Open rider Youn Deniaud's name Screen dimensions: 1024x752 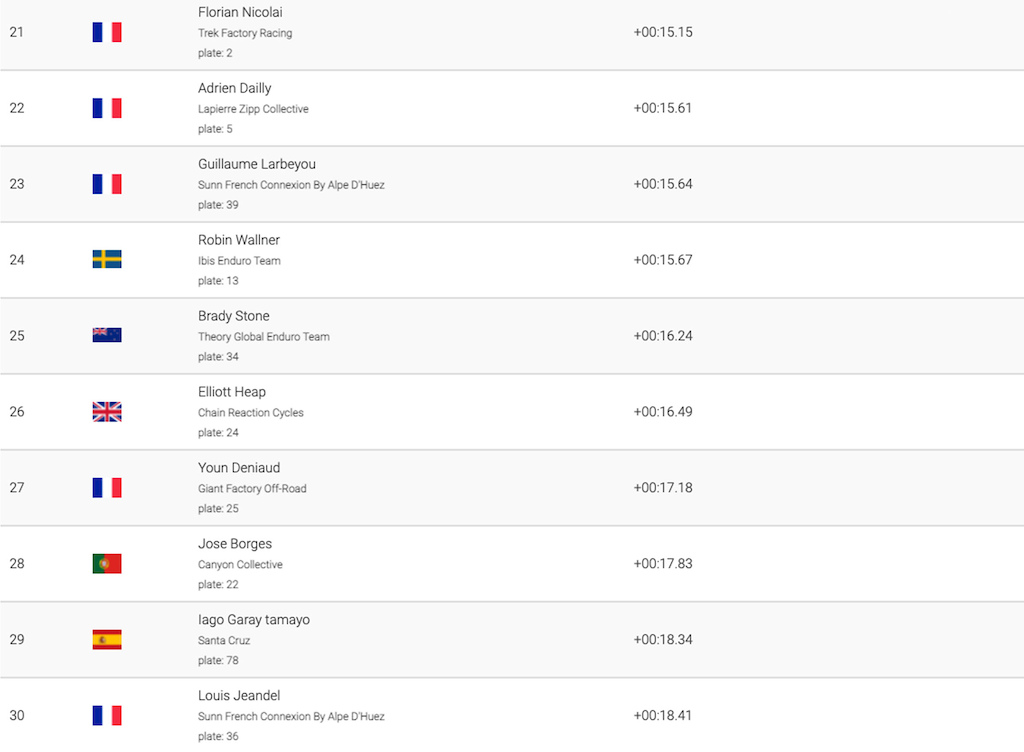click(x=239, y=467)
